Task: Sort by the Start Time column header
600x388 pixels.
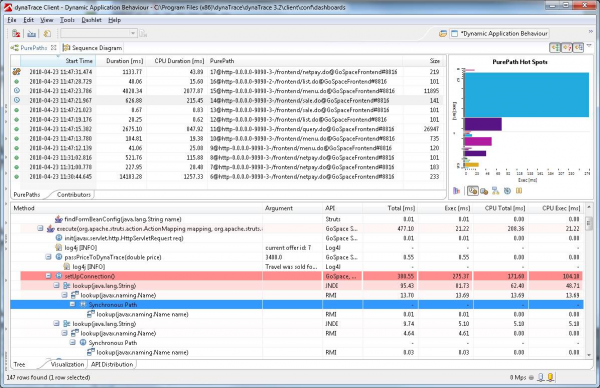Action: [58, 61]
